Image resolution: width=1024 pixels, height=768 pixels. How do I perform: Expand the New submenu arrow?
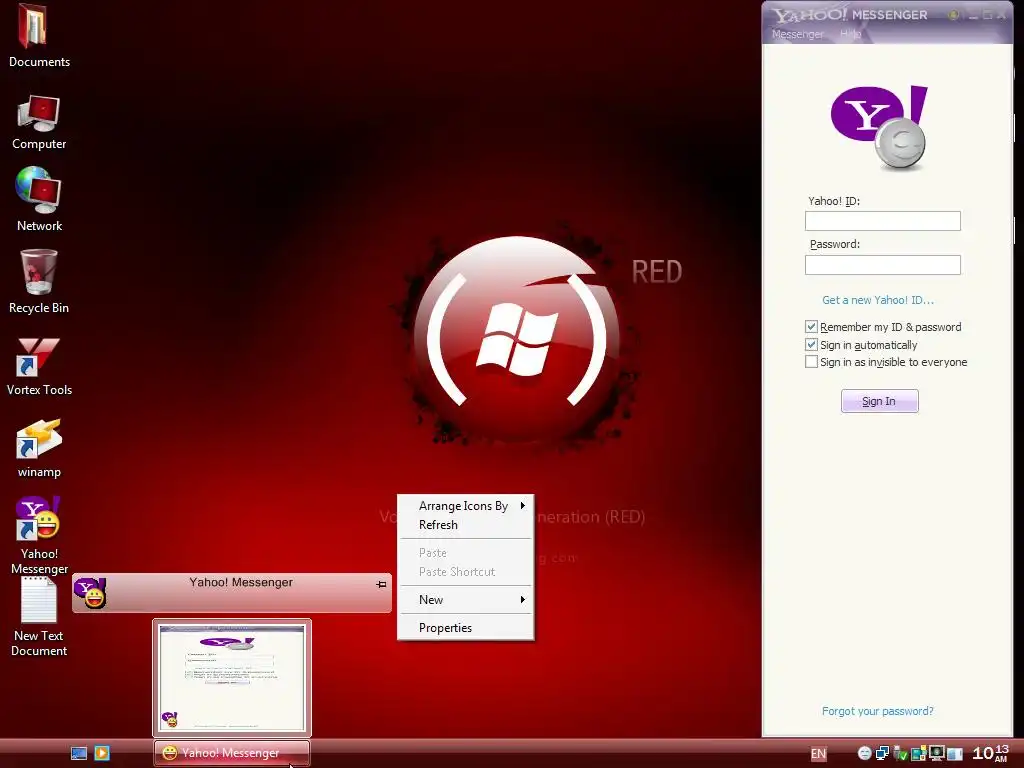(x=522, y=600)
